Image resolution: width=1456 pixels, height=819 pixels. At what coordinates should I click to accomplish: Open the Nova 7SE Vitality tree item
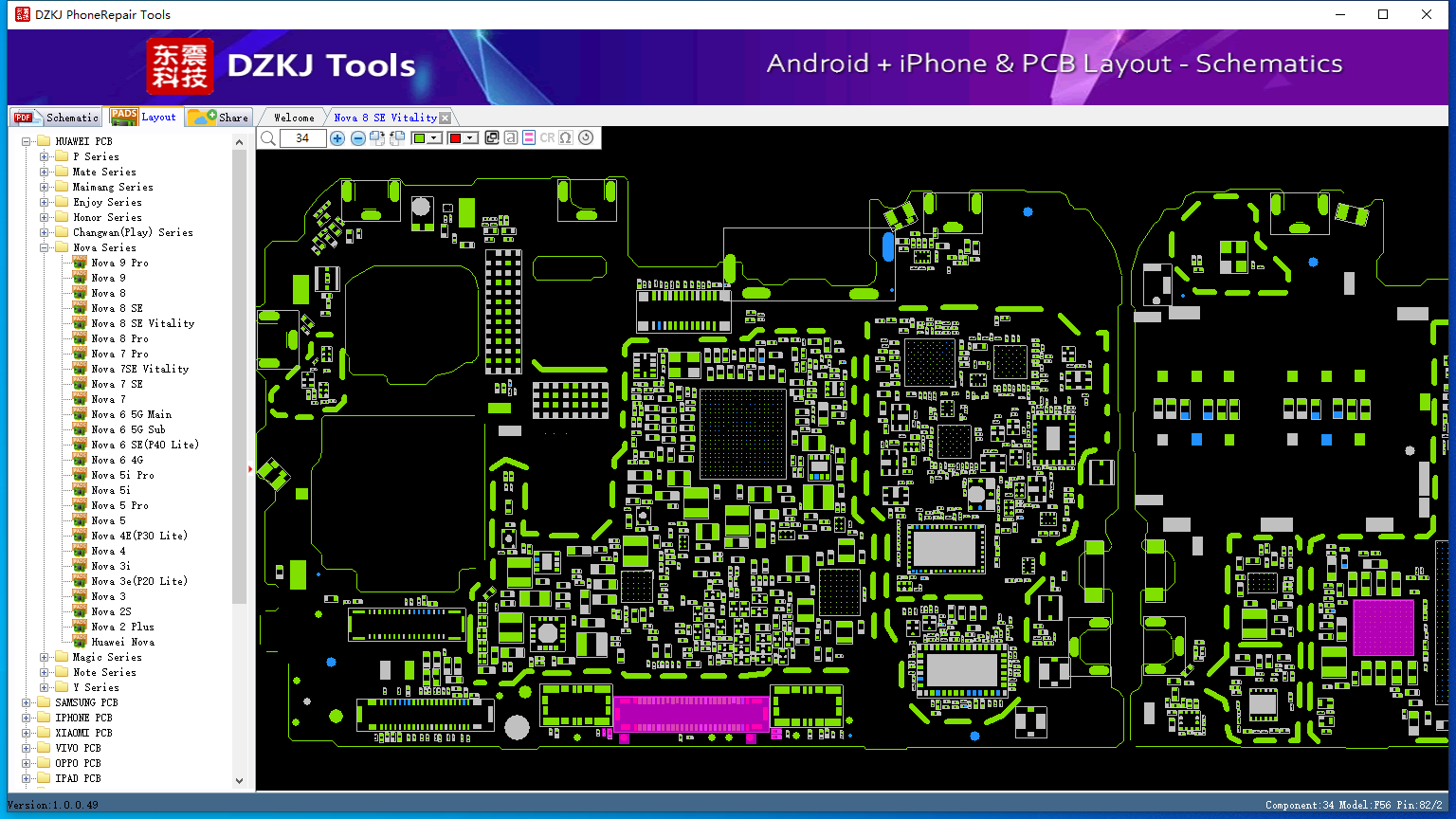[x=140, y=370]
